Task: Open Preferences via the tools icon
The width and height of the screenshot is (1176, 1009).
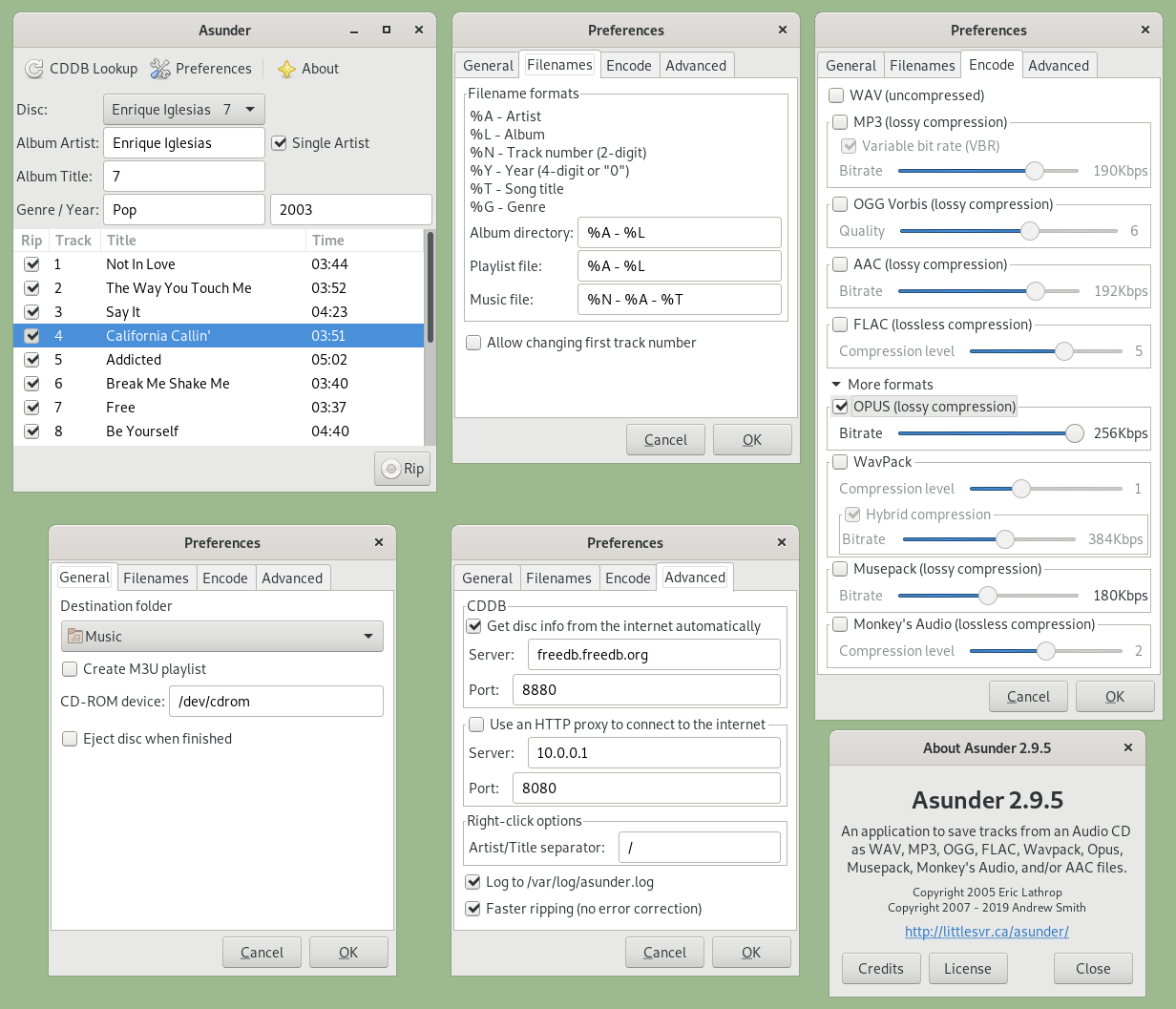Action: click(160, 69)
